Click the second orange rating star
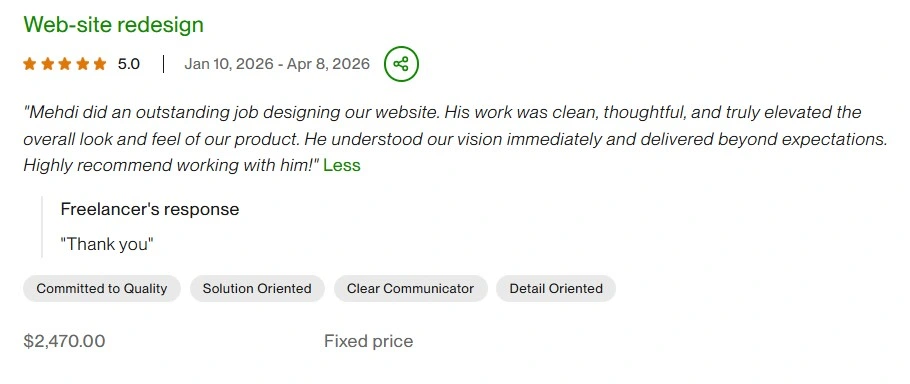910x384 pixels. tap(48, 64)
